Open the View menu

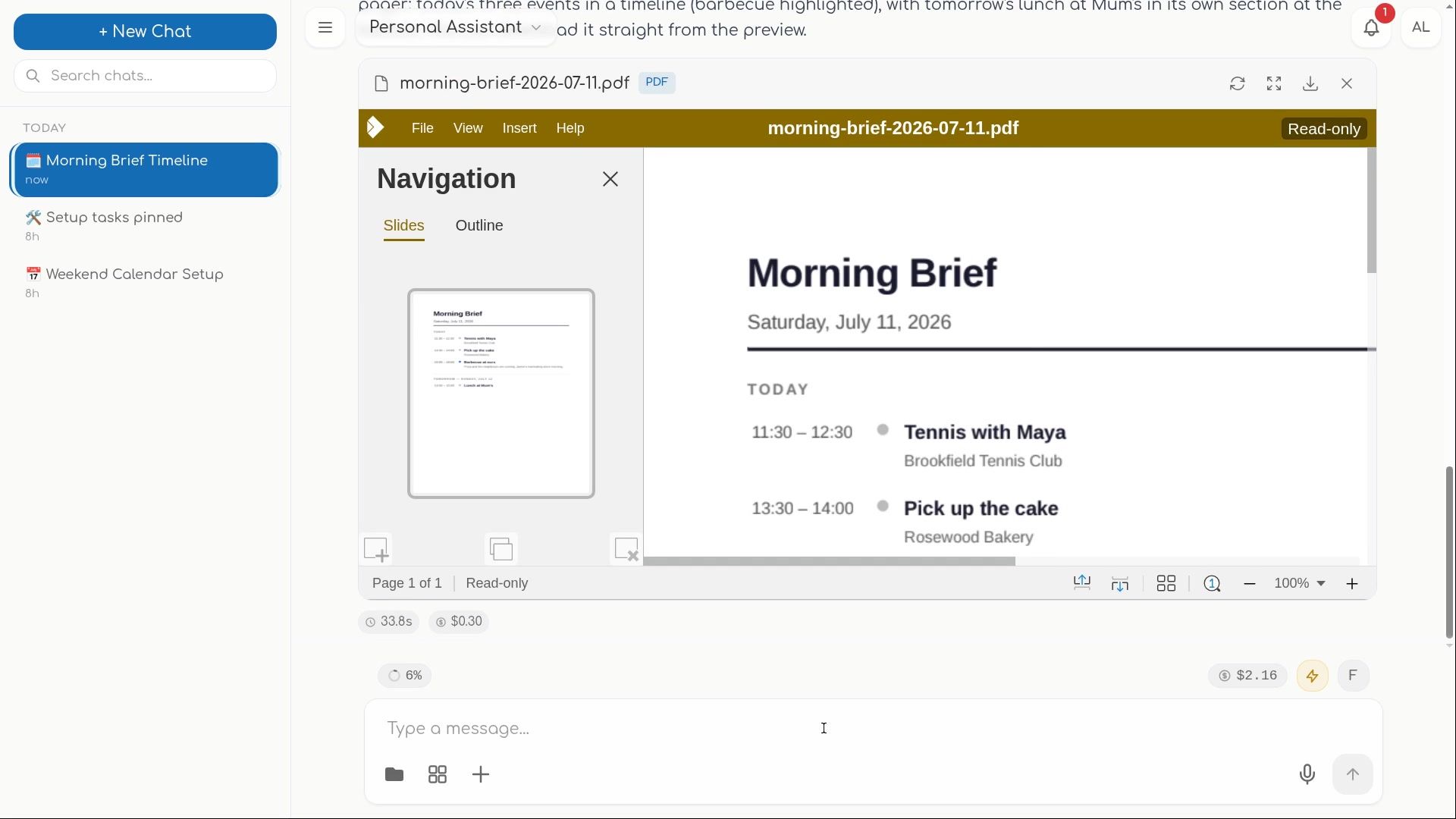point(468,128)
